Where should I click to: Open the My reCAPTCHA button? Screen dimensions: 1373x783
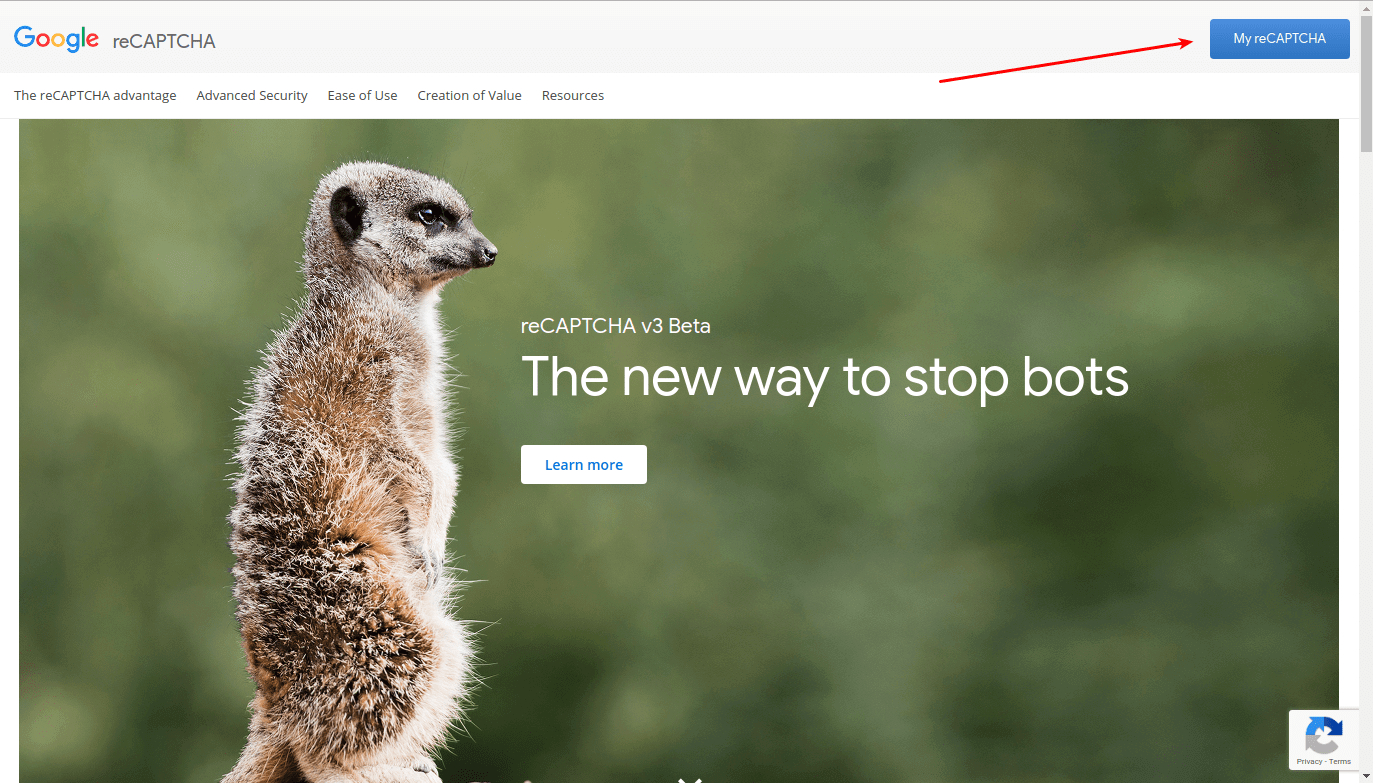1279,39
